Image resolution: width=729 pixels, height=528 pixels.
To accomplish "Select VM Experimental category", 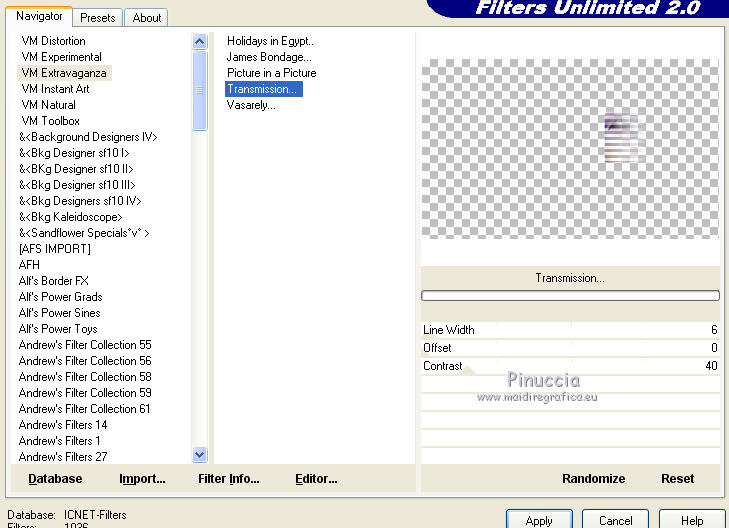I will pos(61,57).
